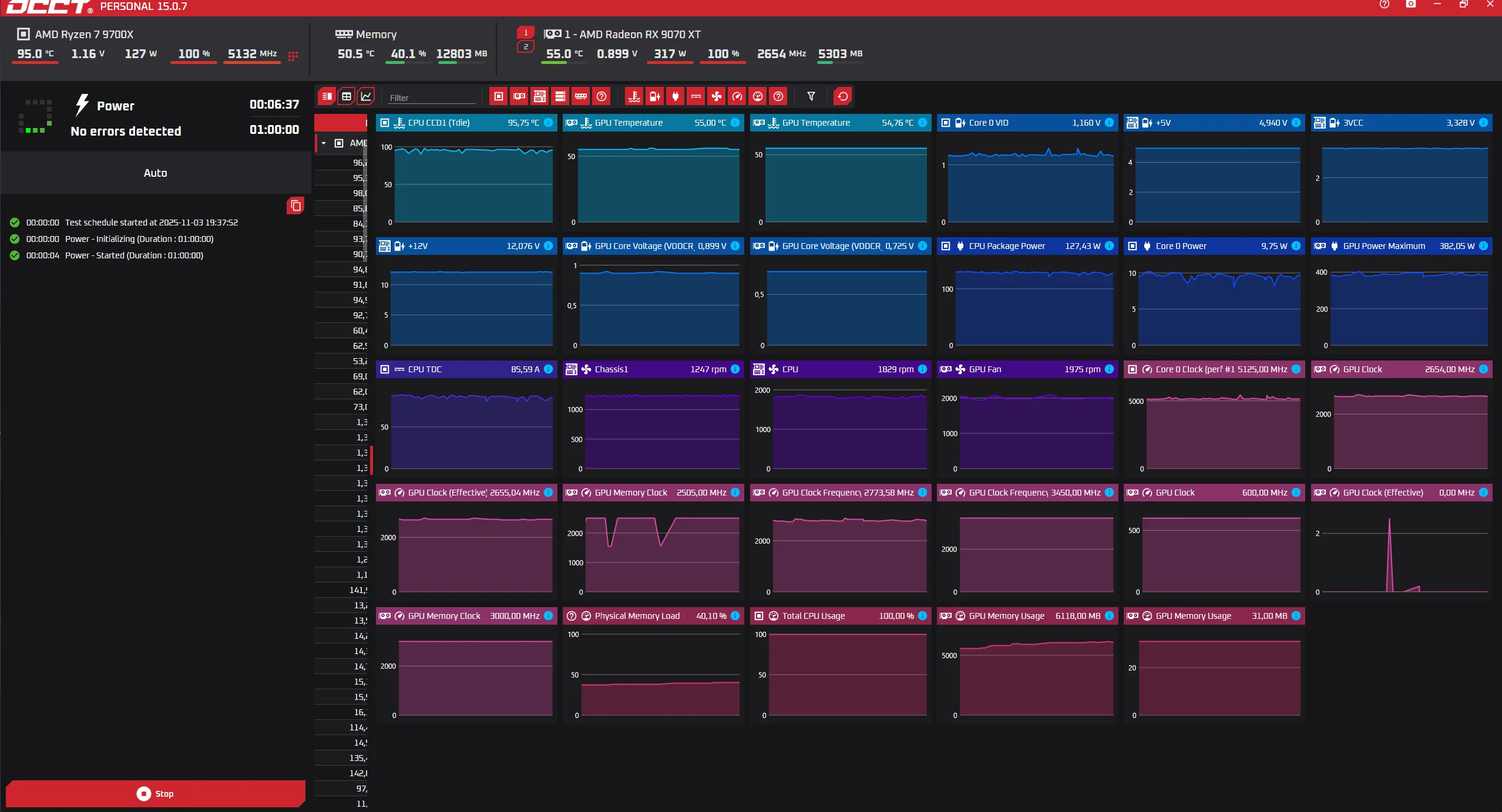Collapse the AMD tree node arrow
The image size is (1502, 812).
point(324,143)
